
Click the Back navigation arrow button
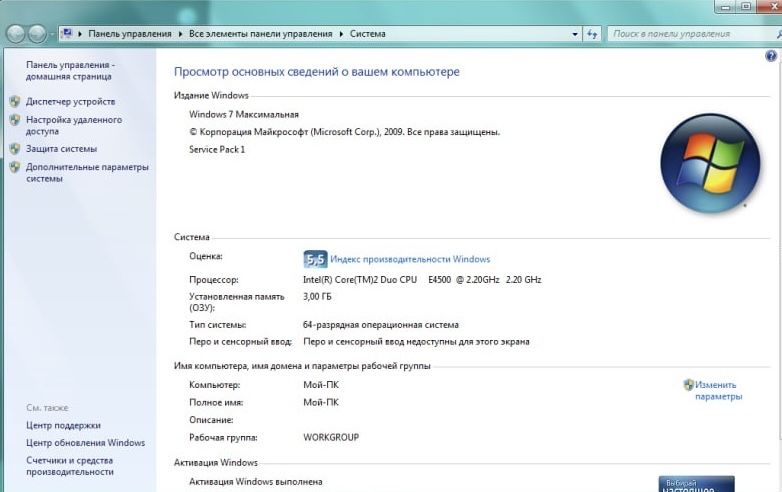point(15,34)
